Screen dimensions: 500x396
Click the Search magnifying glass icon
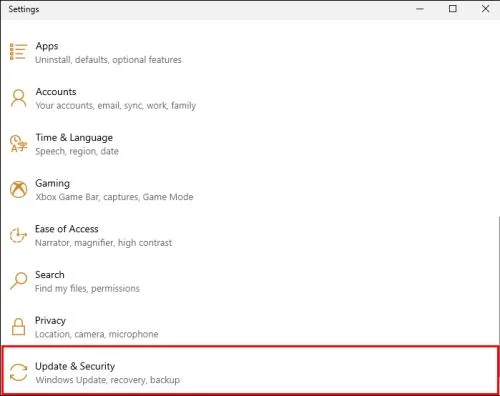point(18,281)
